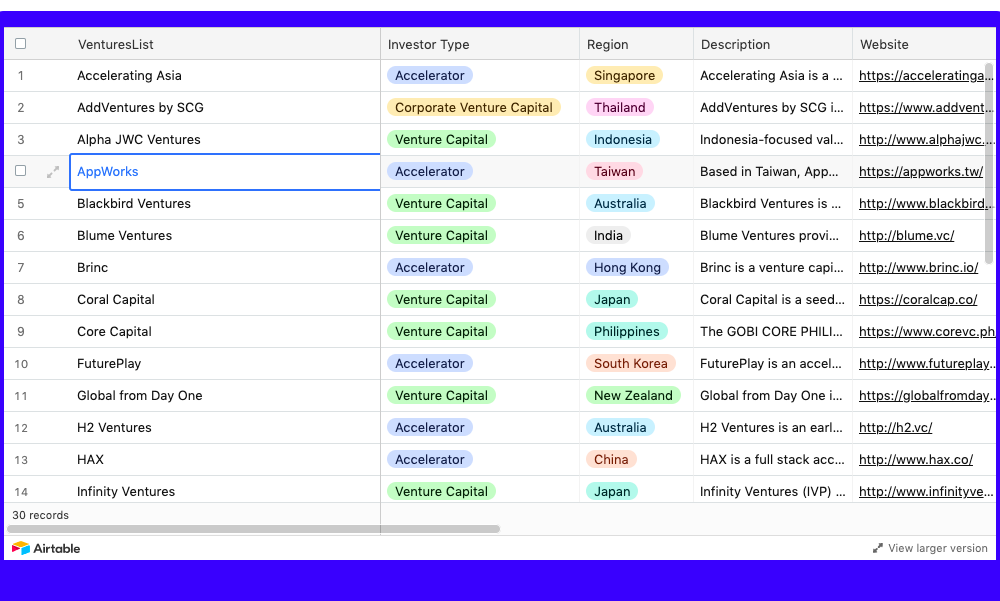Click the Investor Type column header

(x=480, y=44)
